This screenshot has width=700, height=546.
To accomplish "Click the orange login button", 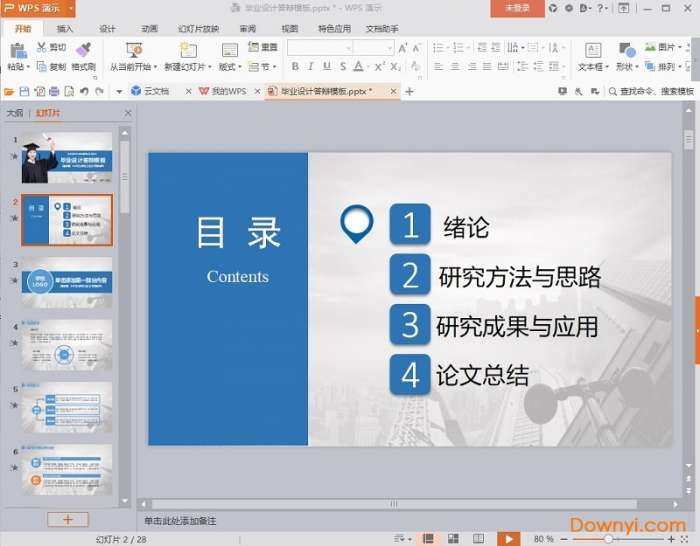I will point(517,8).
